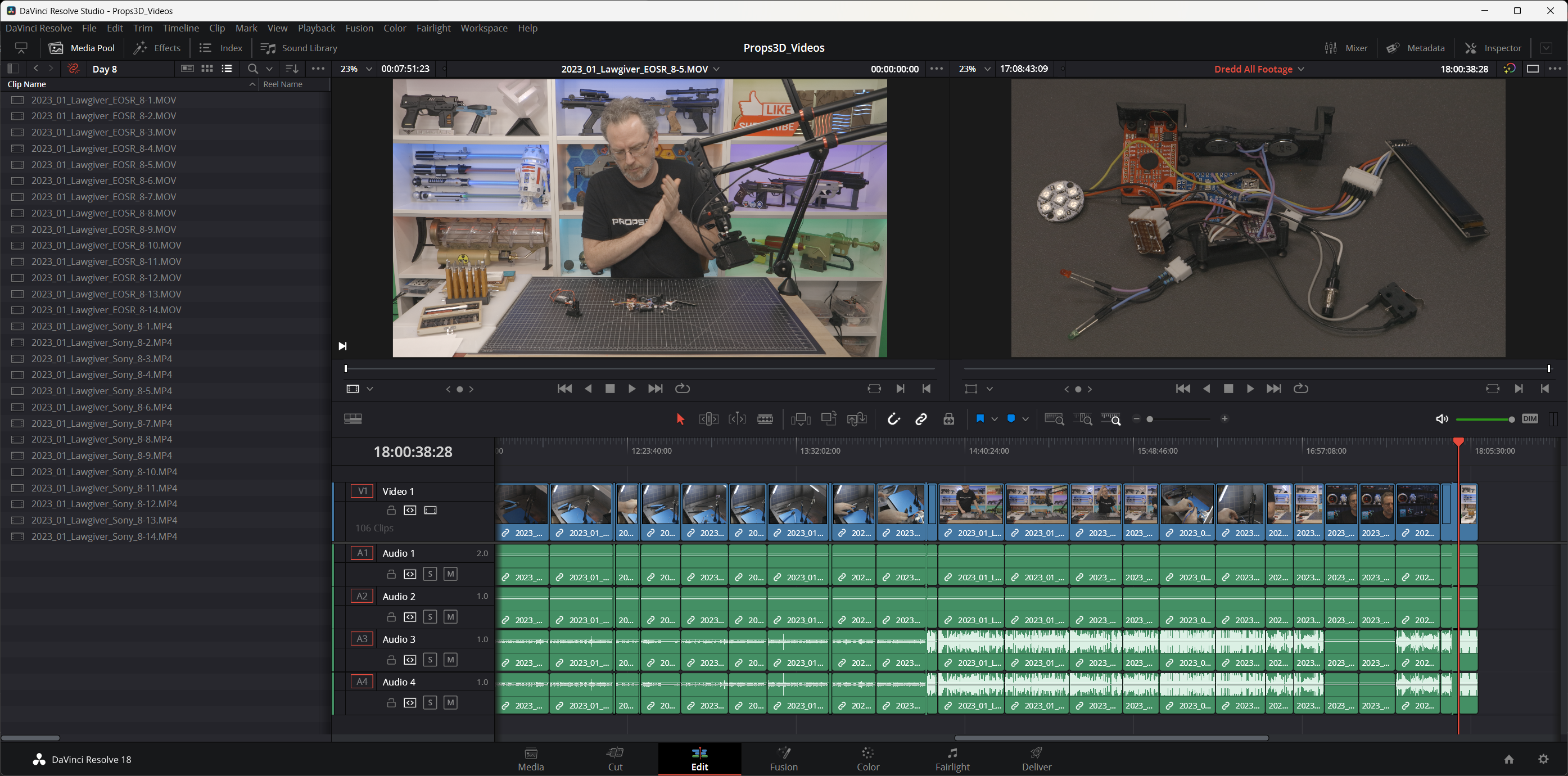Toggle timeline snapping magnet
This screenshot has width=1568, height=776.
click(x=893, y=419)
